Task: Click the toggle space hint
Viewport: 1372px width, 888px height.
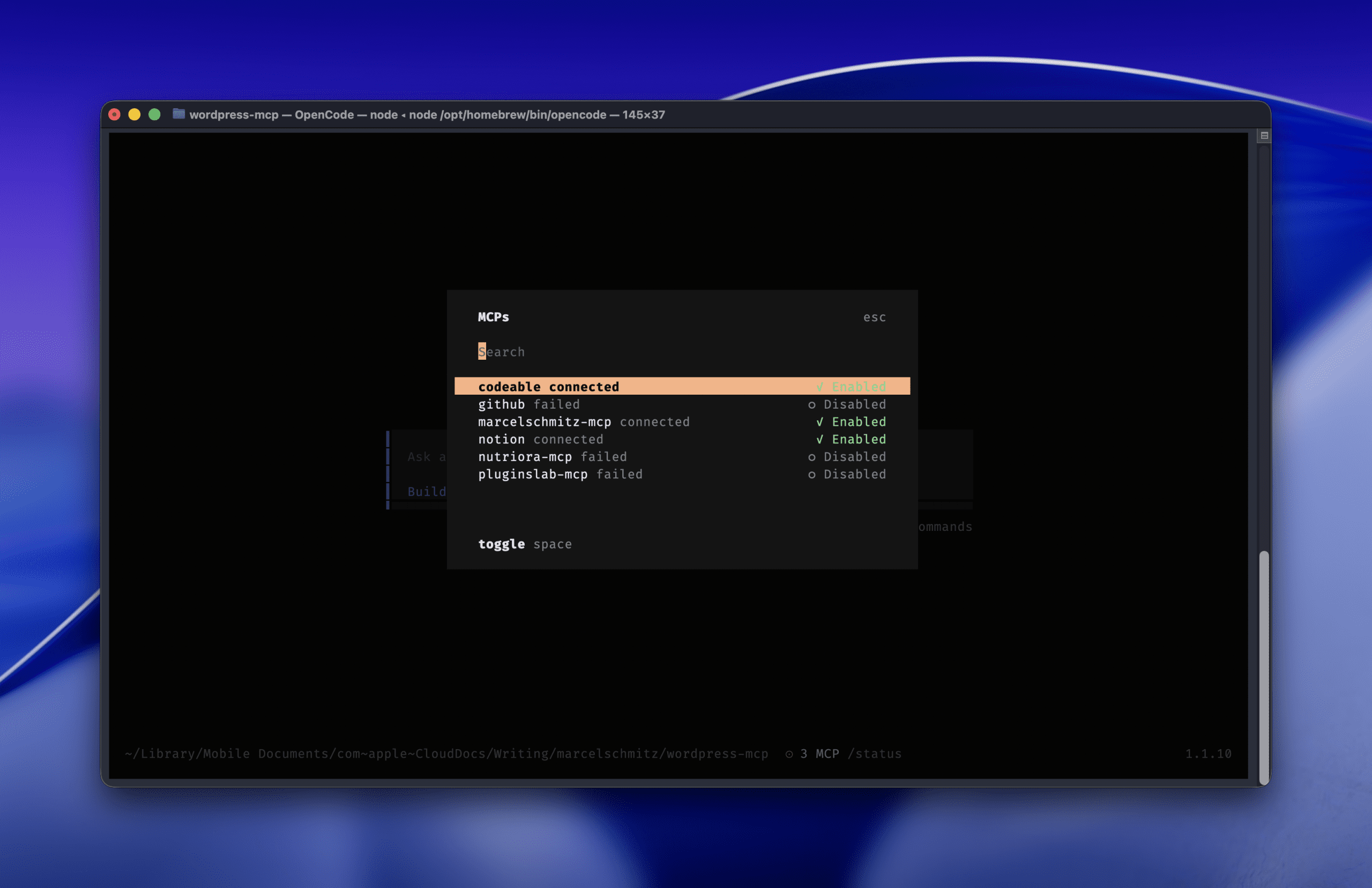Action: [x=524, y=544]
